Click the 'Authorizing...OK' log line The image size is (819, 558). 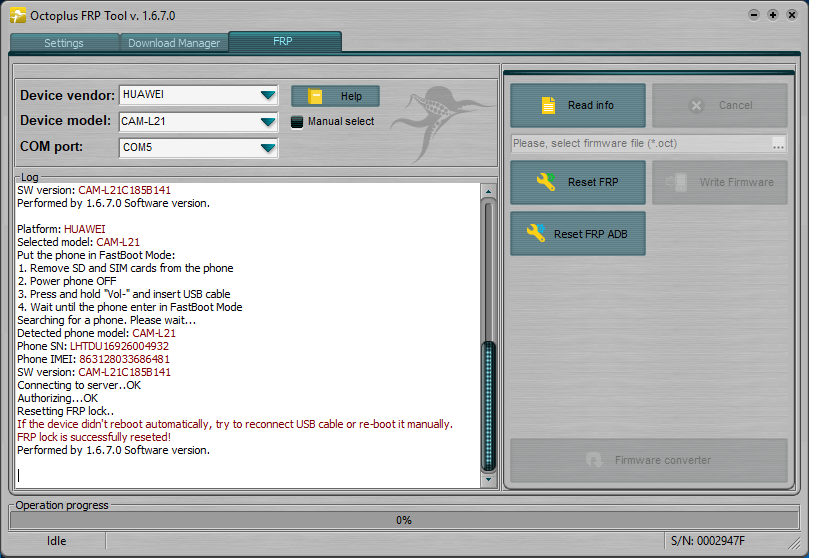point(57,398)
